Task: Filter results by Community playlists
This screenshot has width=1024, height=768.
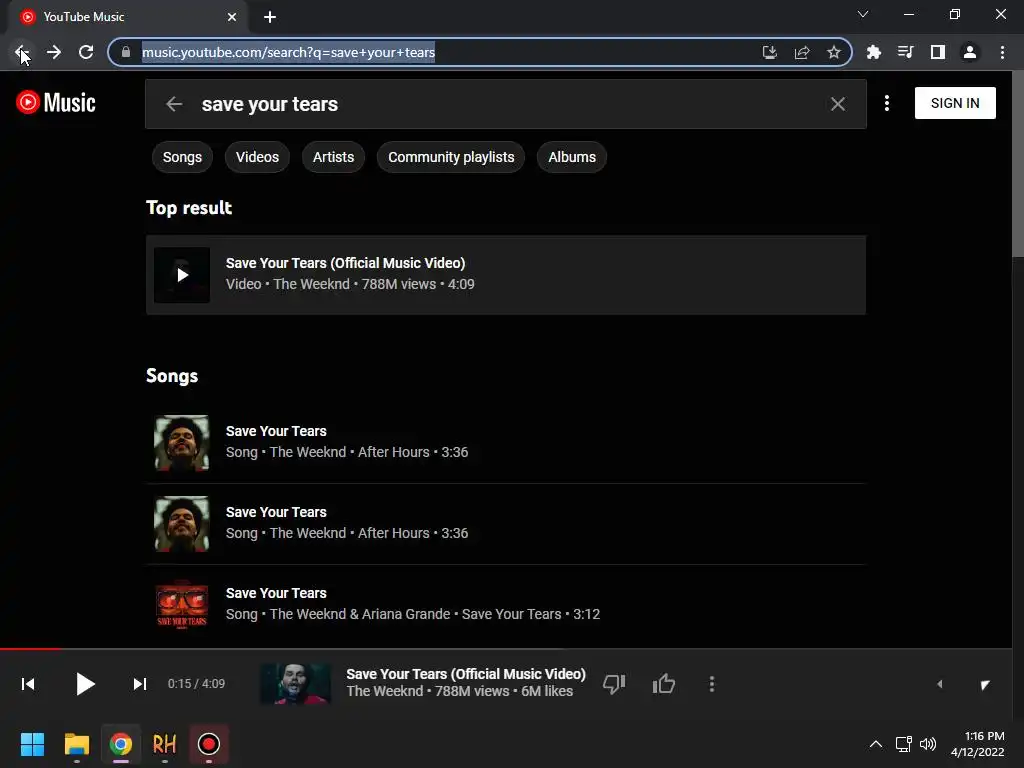Action: pos(451,157)
